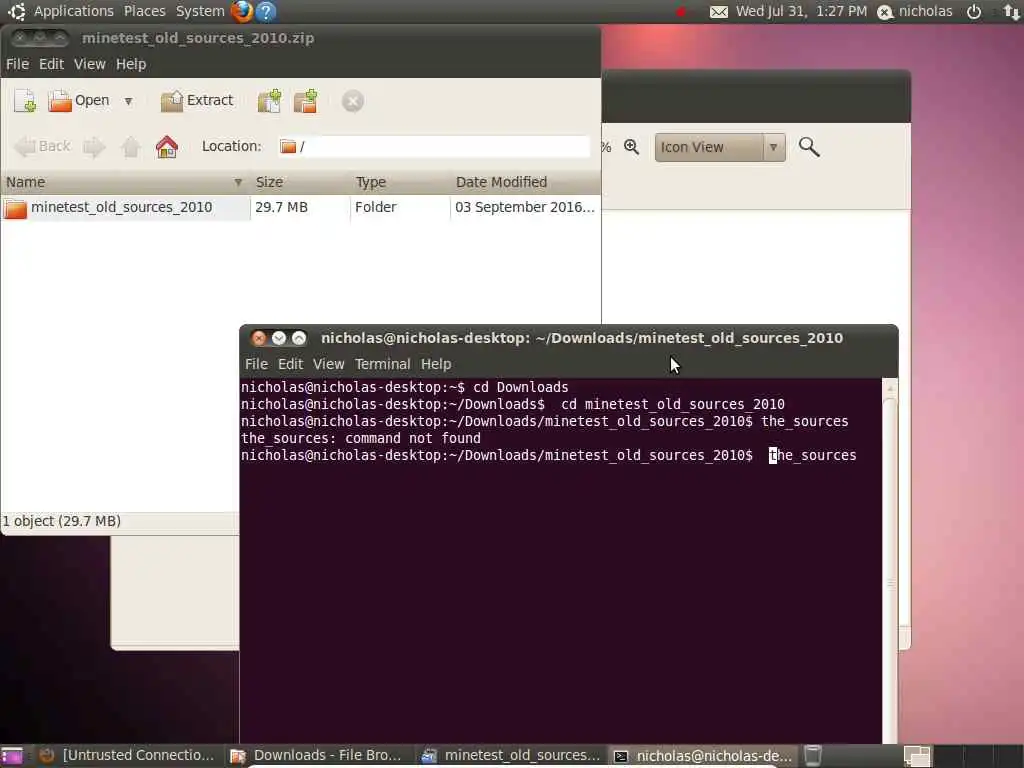Open archive with the Open button
This screenshot has height=768, width=1024.
(x=78, y=101)
